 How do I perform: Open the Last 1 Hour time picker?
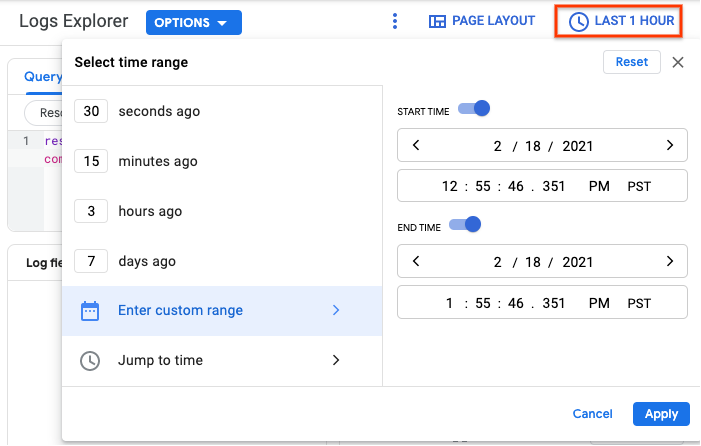(x=620, y=21)
